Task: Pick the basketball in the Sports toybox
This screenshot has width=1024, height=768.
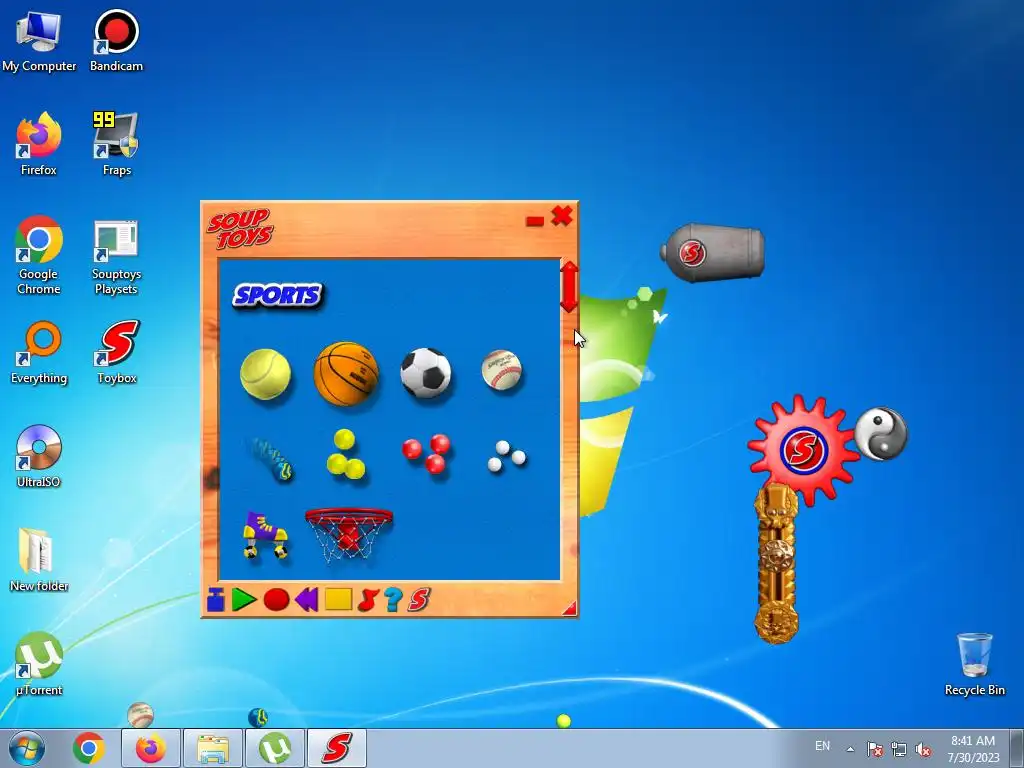Action: tap(346, 374)
